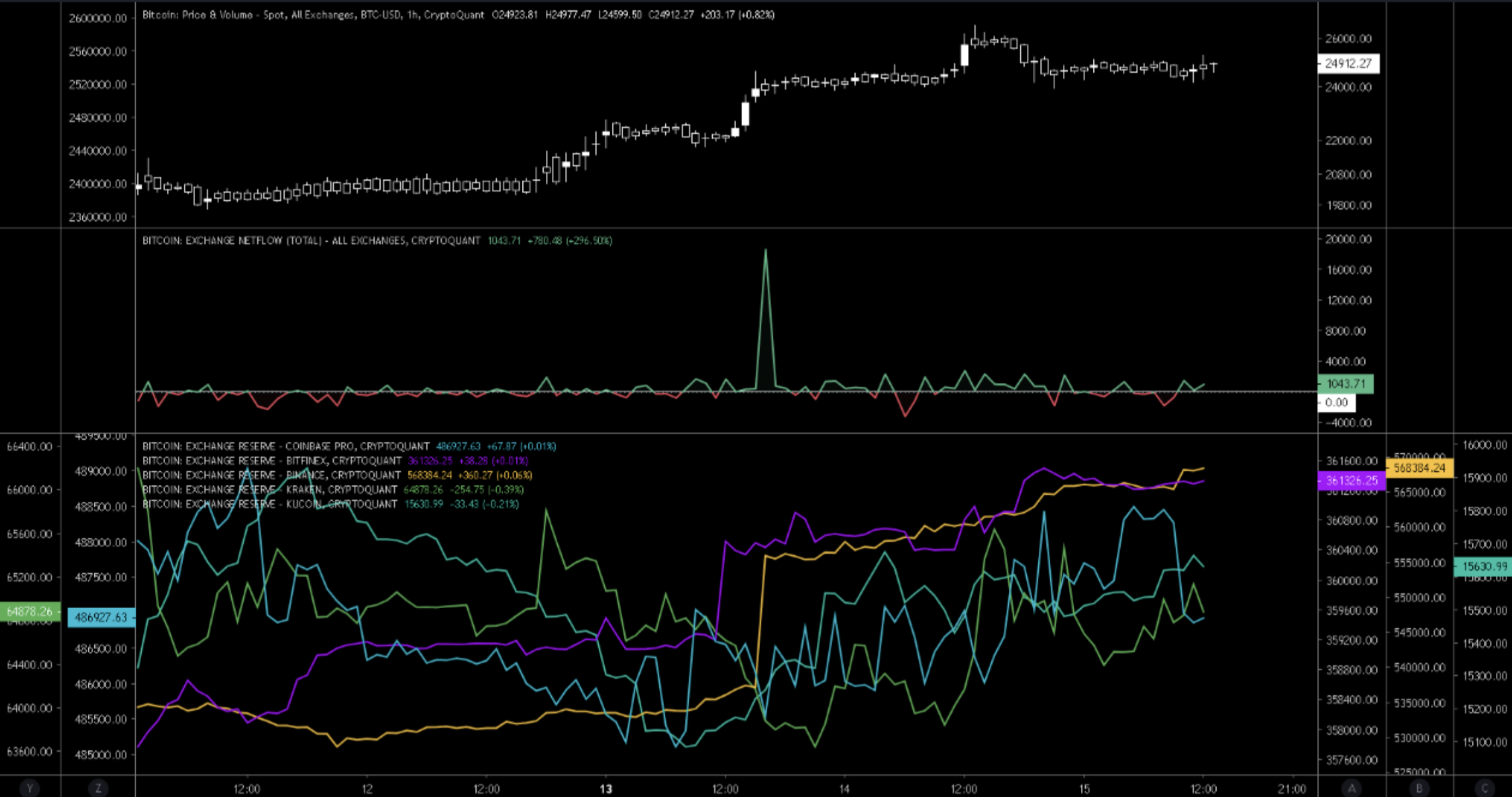Click the 530000.00 Binance axis tick
This screenshot has height=797, width=1512.
(1420, 738)
